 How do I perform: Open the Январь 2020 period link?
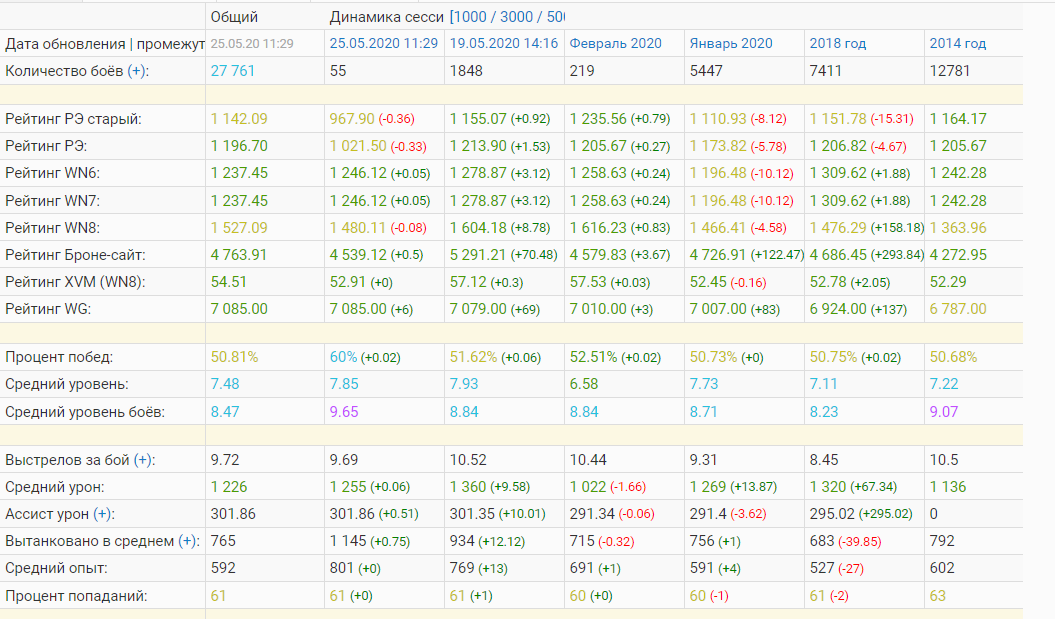[x=731, y=44]
